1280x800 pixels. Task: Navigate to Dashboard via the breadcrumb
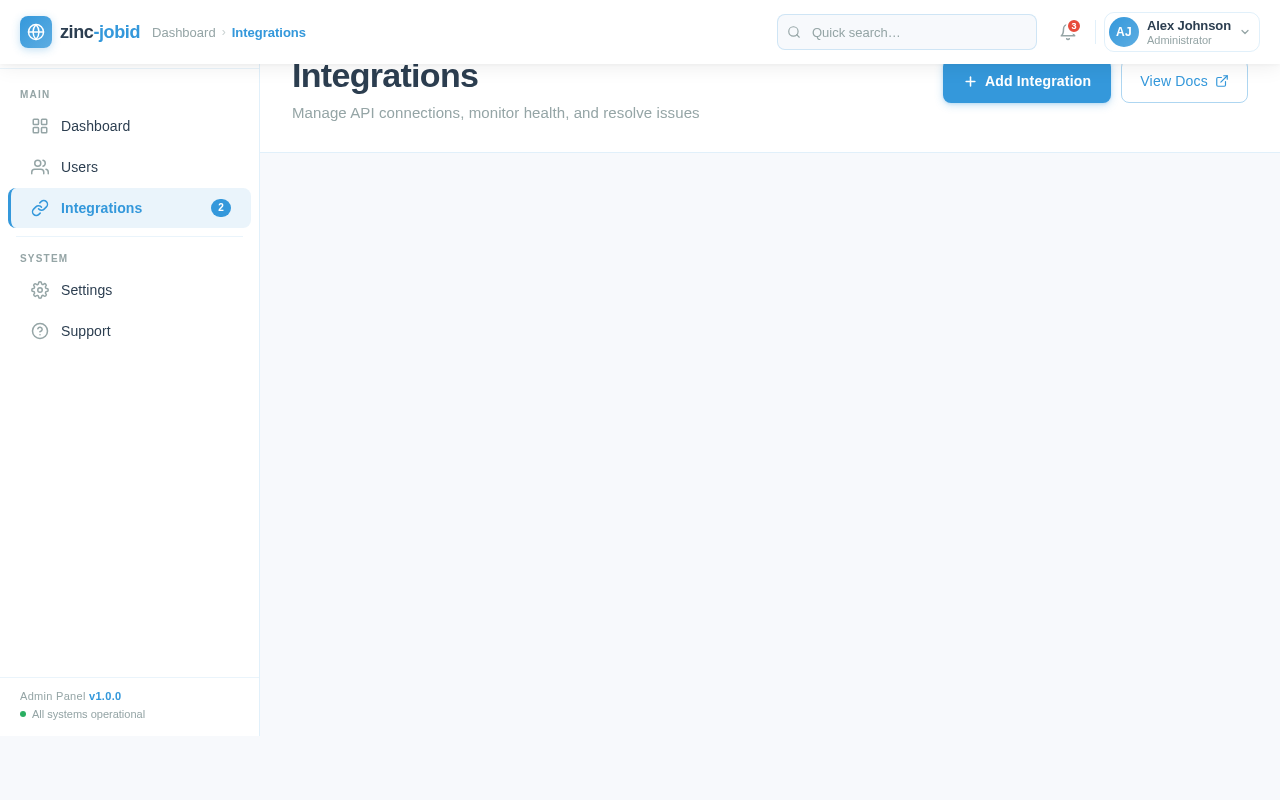pos(184,32)
